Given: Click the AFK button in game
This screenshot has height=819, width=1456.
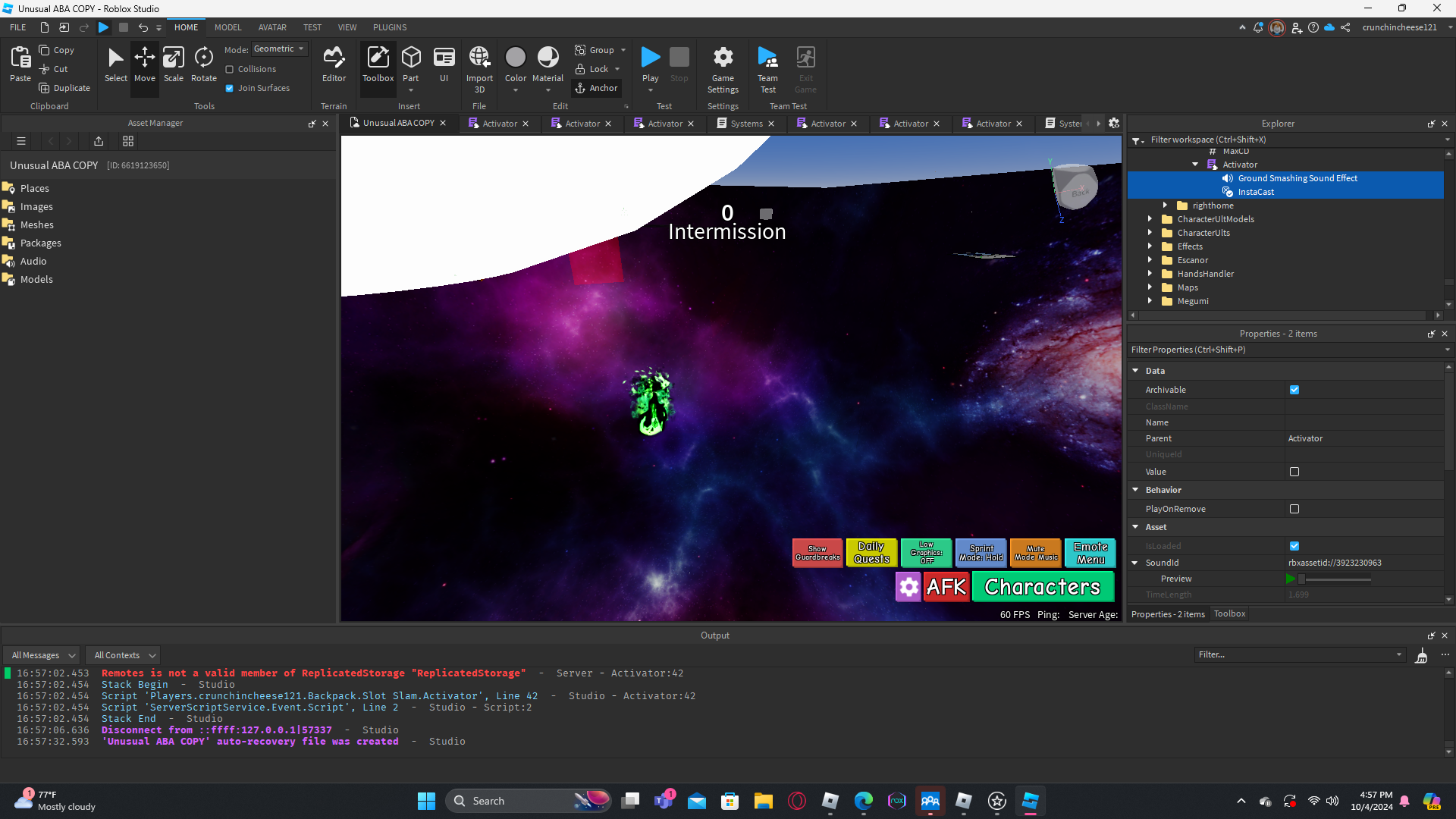Looking at the screenshot, I should tap(946, 586).
